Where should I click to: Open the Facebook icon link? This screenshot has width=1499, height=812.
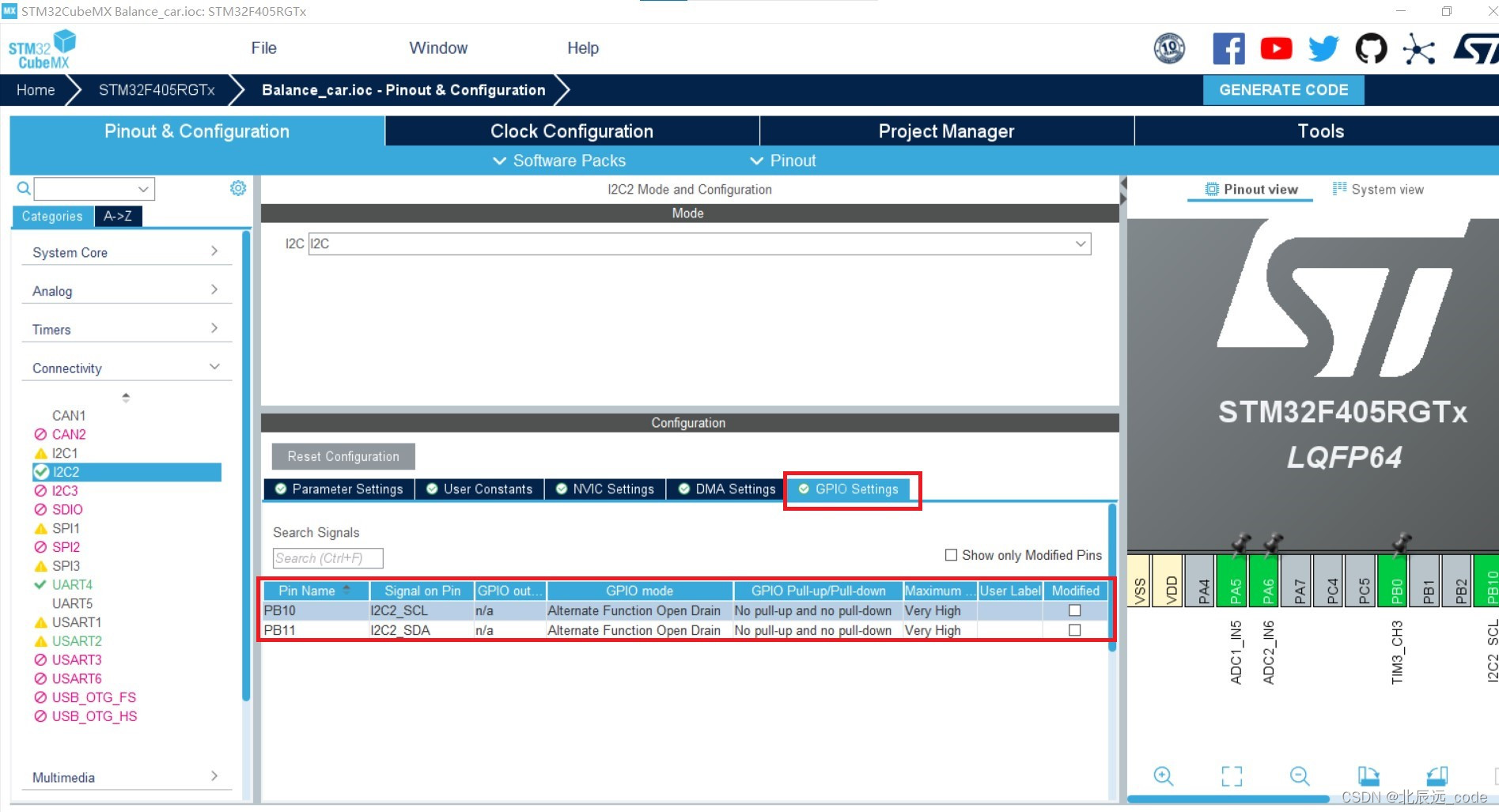point(1228,49)
